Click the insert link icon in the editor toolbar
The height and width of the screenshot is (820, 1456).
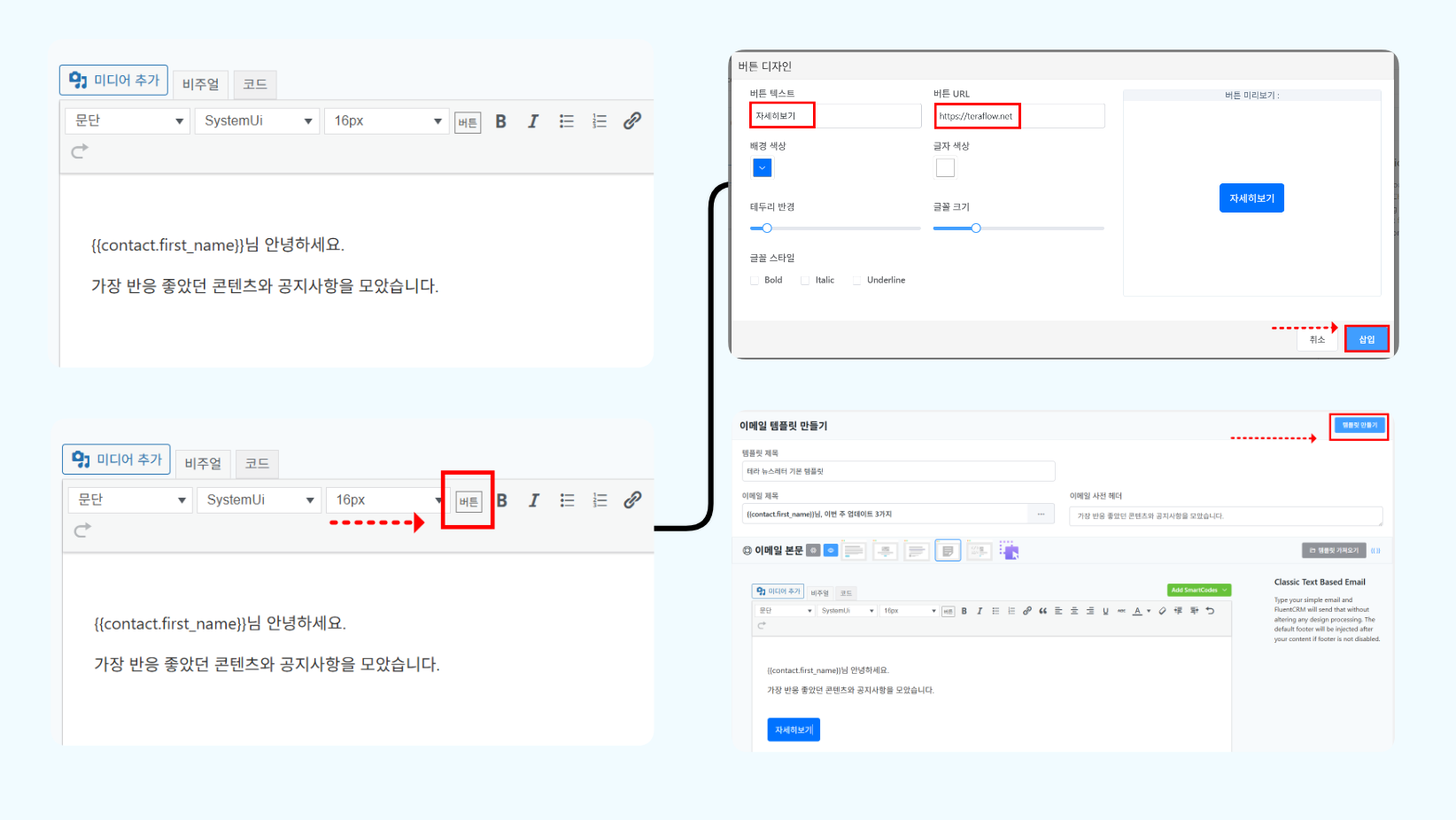click(x=631, y=120)
